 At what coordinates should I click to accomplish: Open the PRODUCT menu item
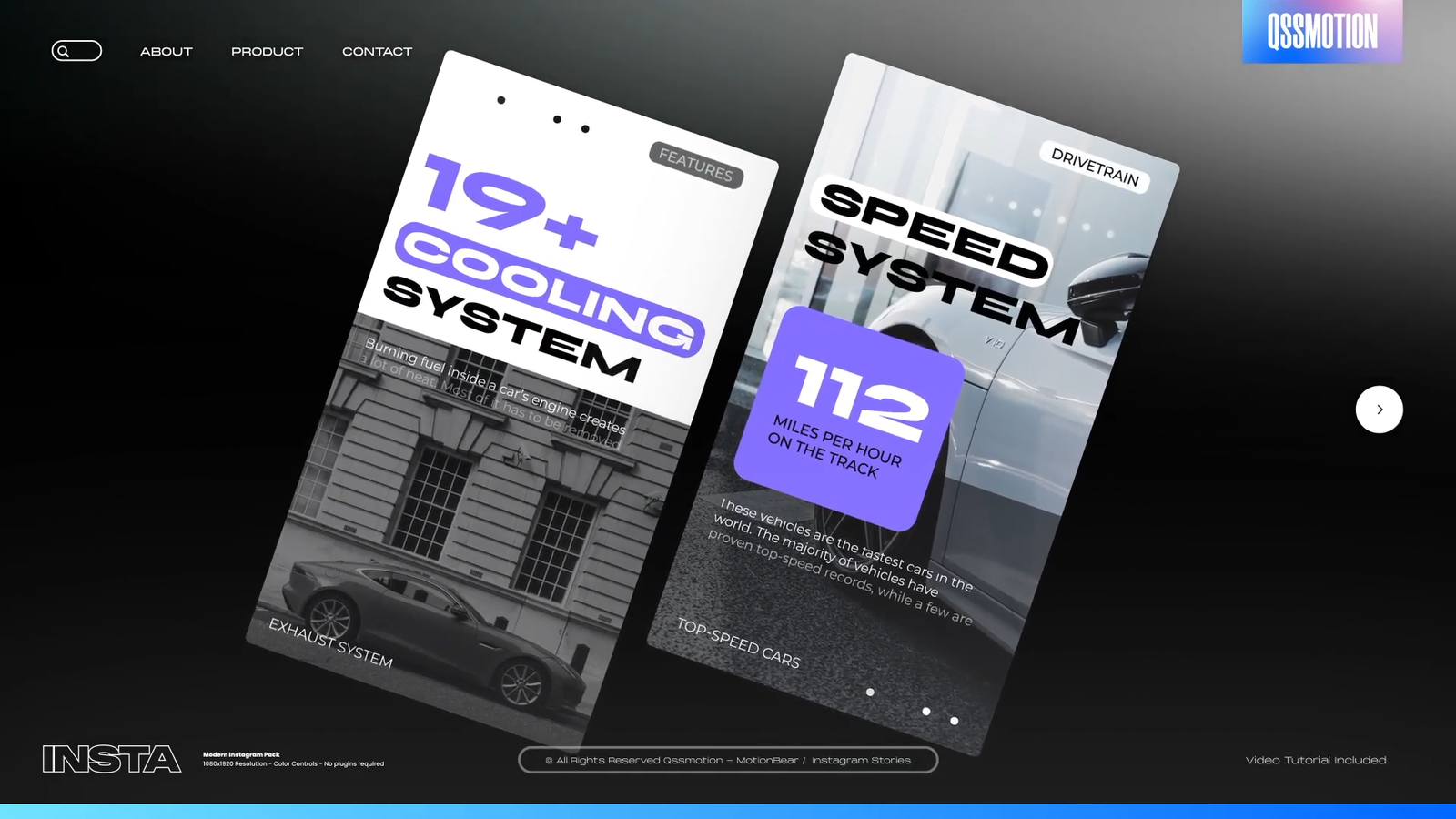pos(267,52)
